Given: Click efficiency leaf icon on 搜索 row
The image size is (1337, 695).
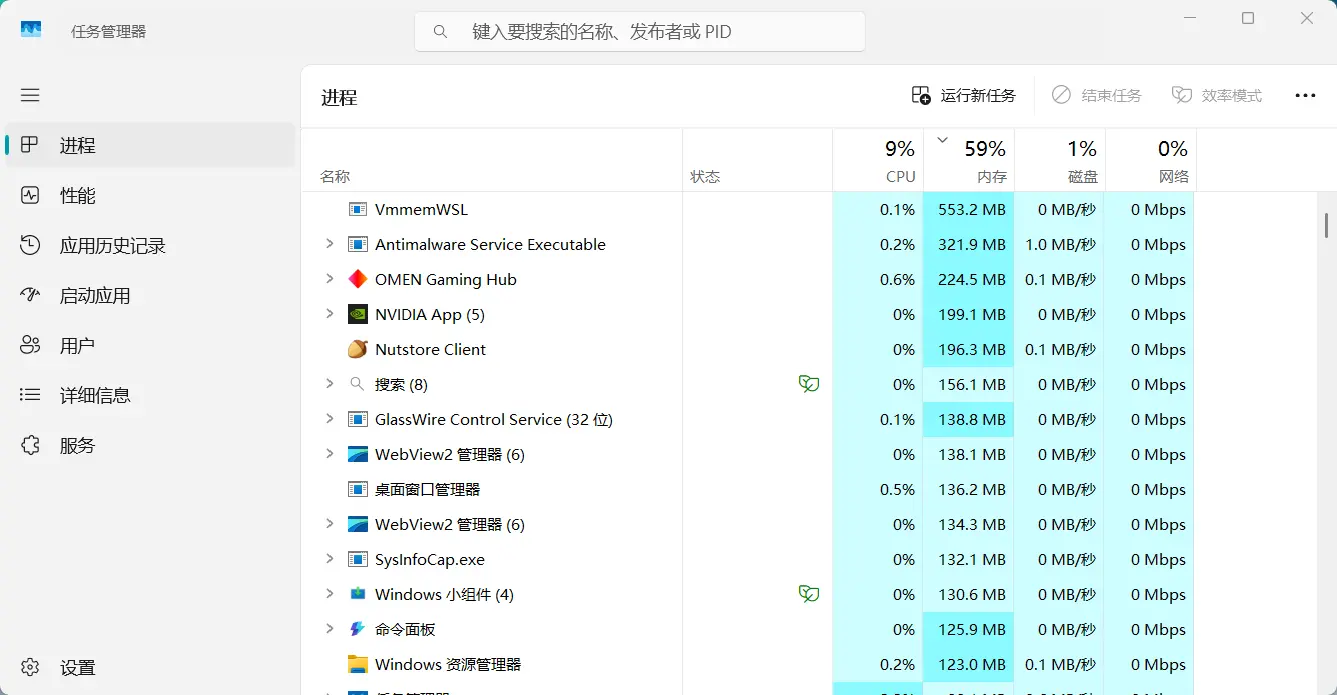Looking at the screenshot, I should 809,384.
